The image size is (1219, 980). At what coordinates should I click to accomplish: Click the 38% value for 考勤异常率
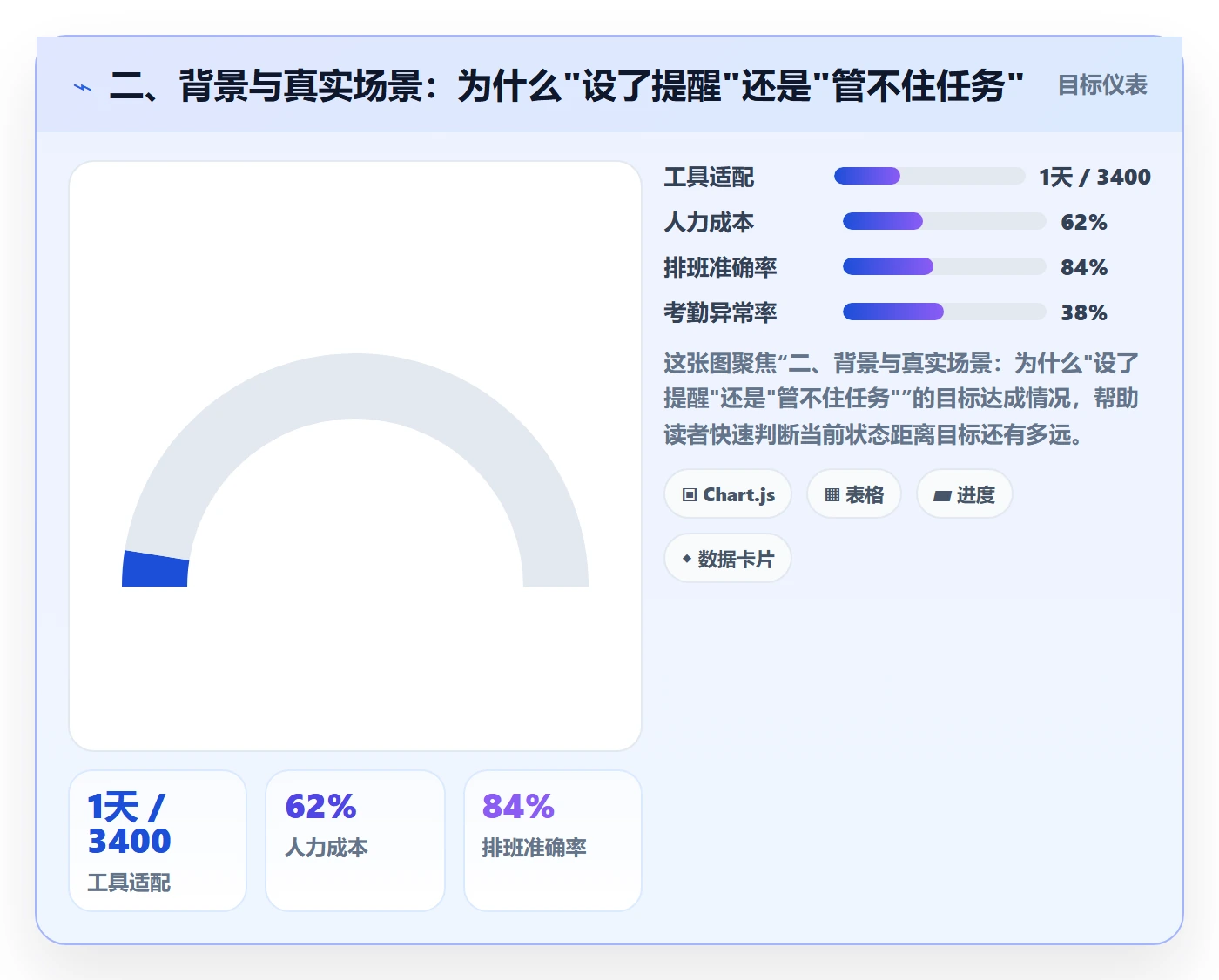coord(1084,313)
